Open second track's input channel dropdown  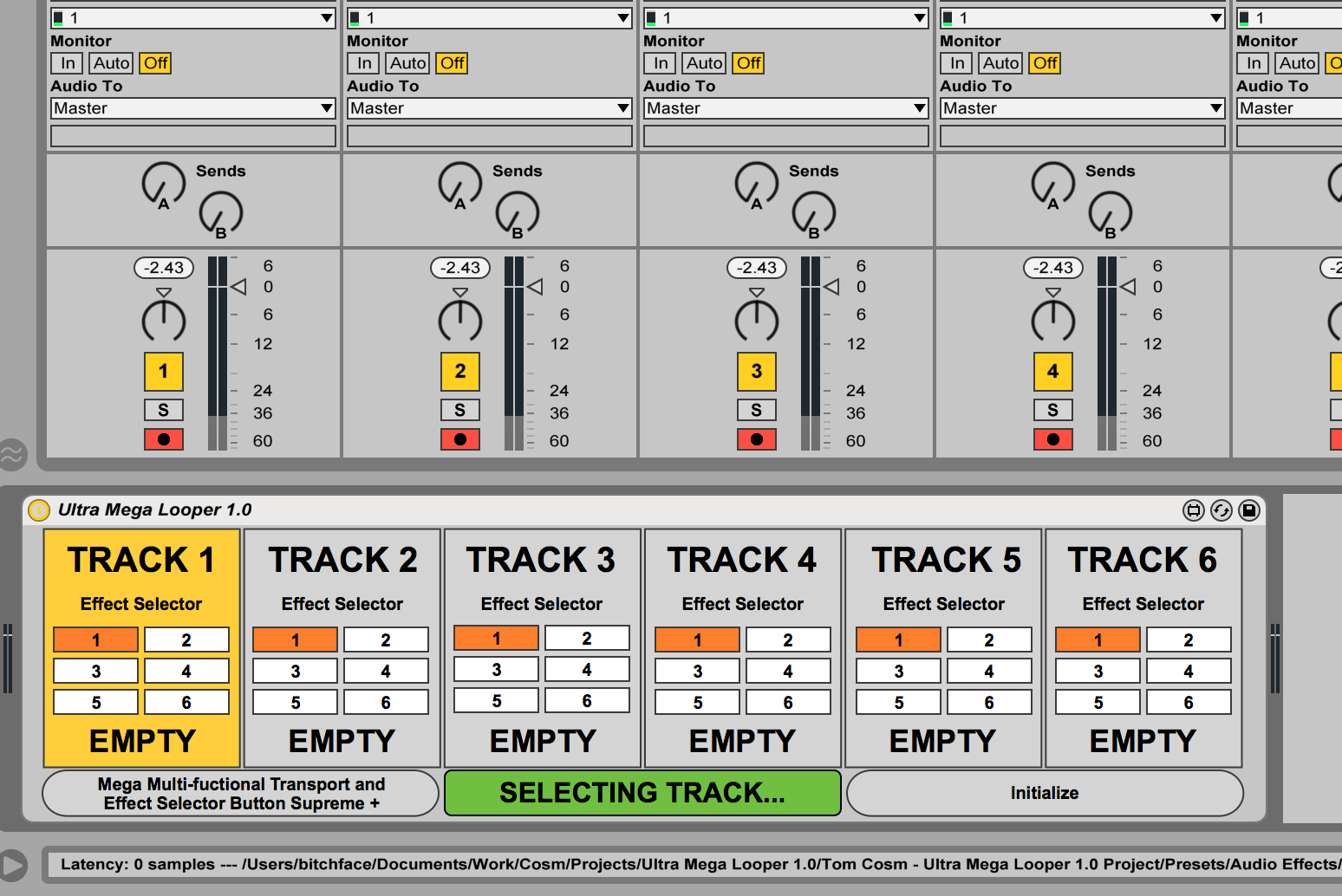point(489,18)
